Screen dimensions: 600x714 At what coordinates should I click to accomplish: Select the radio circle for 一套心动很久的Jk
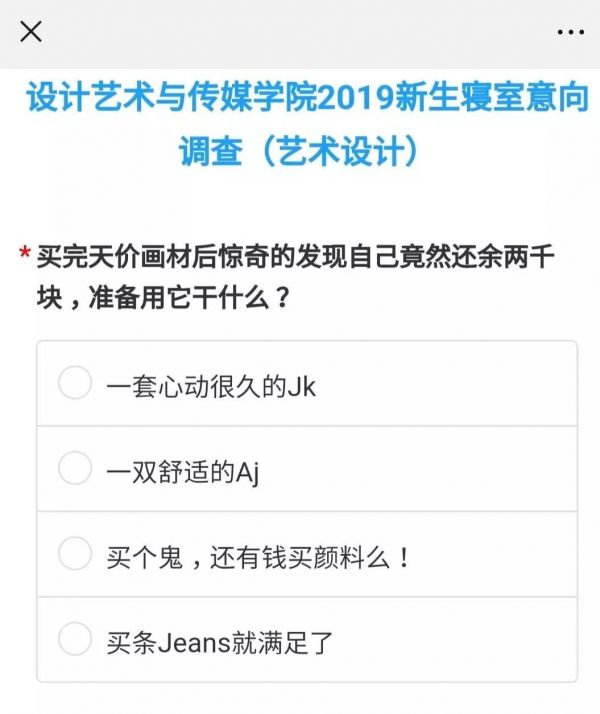(75, 383)
